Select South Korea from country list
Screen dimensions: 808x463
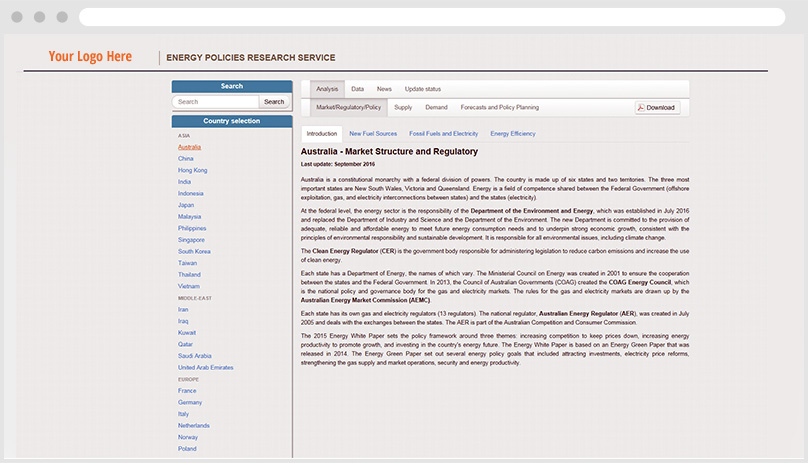tap(194, 251)
